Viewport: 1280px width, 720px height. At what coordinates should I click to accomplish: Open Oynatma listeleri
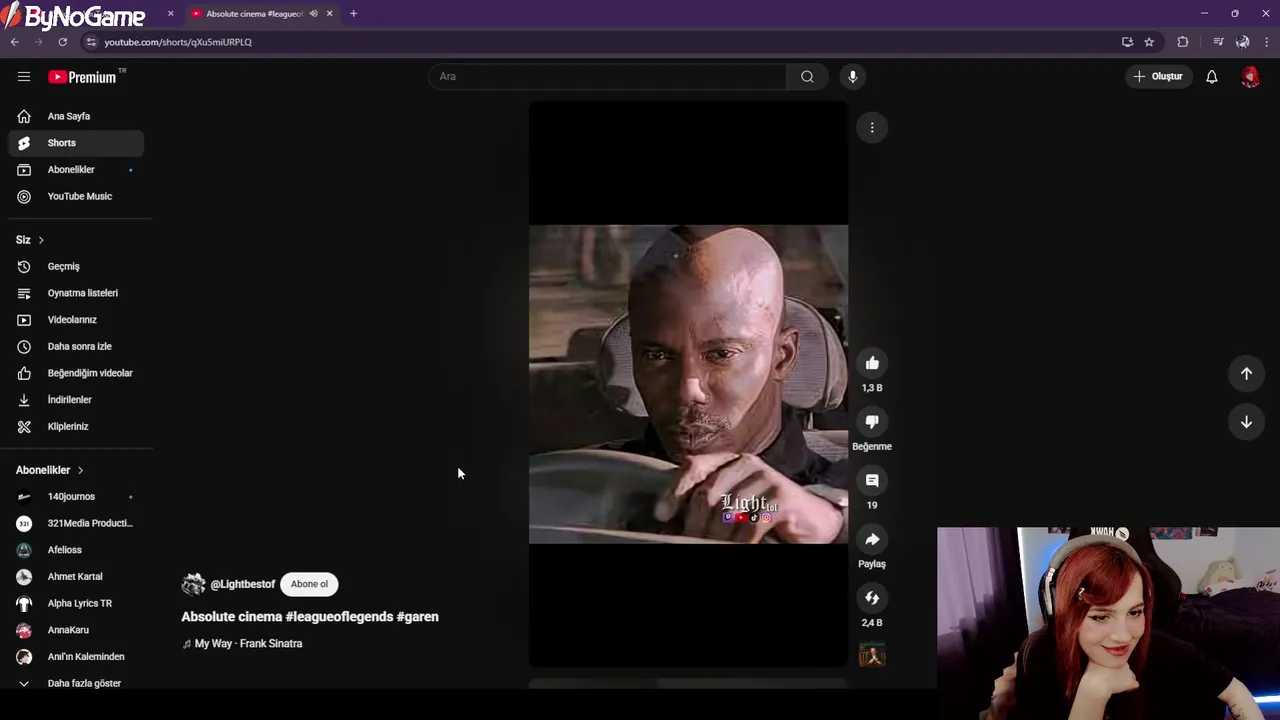pyautogui.click(x=76, y=293)
